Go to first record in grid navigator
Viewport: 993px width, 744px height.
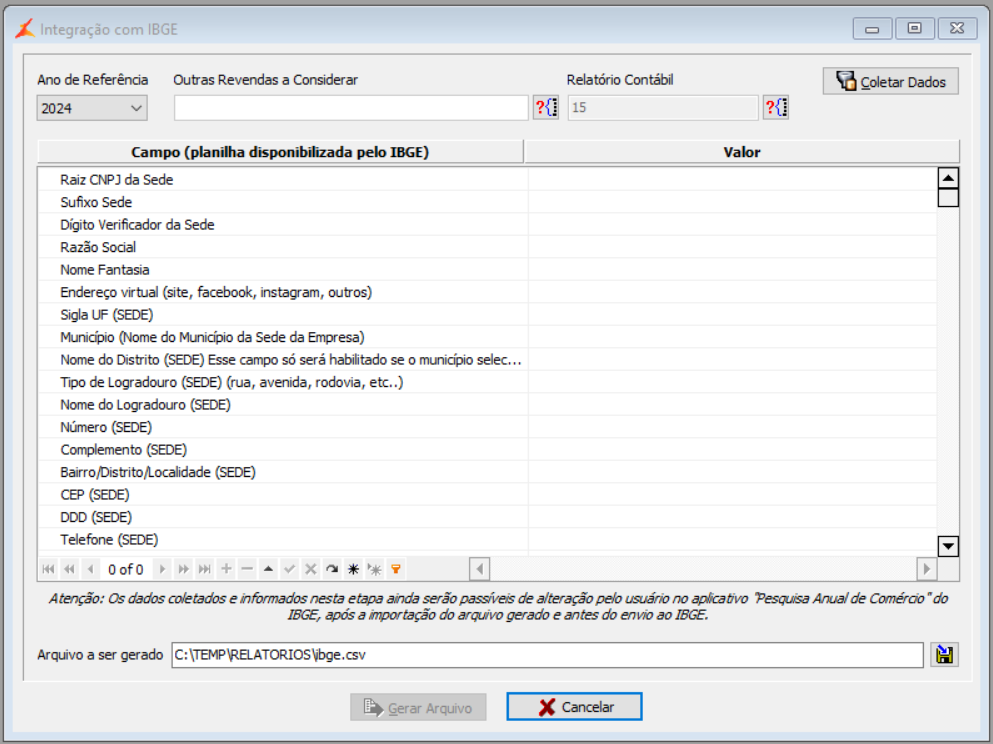click(x=48, y=569)
